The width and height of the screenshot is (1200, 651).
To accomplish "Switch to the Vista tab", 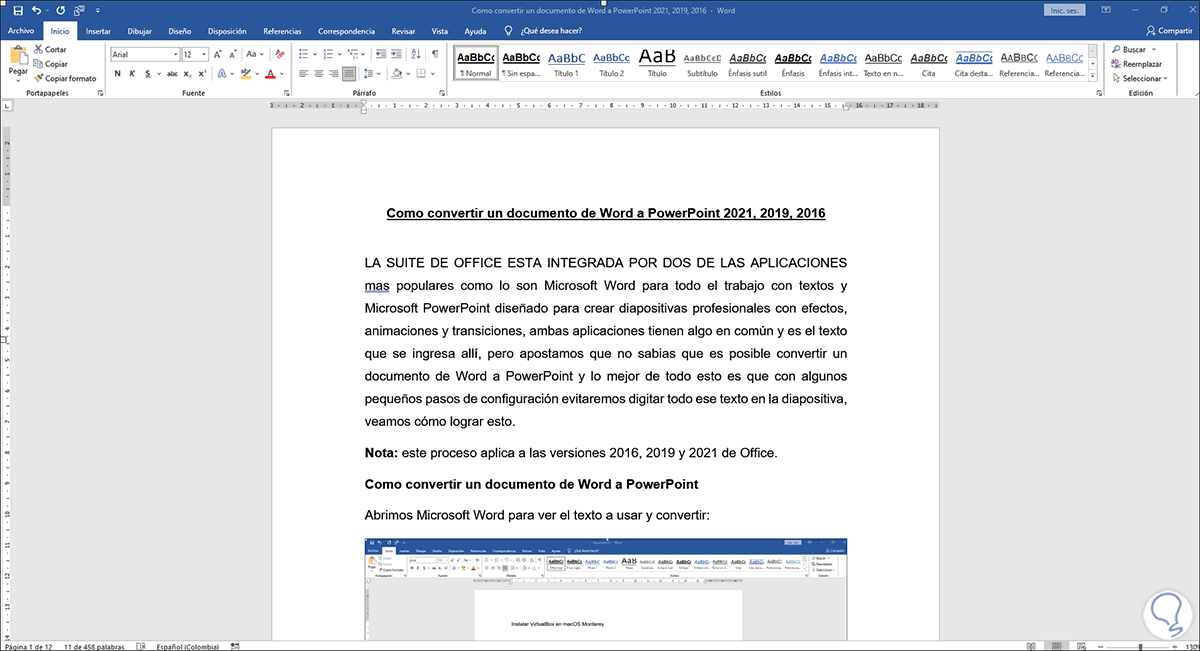I will (x=440, y=31).
